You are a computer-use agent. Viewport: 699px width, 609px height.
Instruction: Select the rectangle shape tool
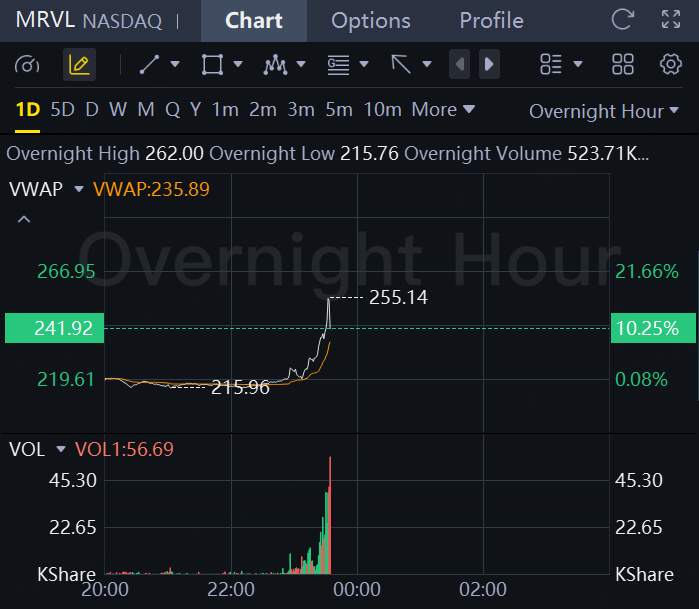212,64
